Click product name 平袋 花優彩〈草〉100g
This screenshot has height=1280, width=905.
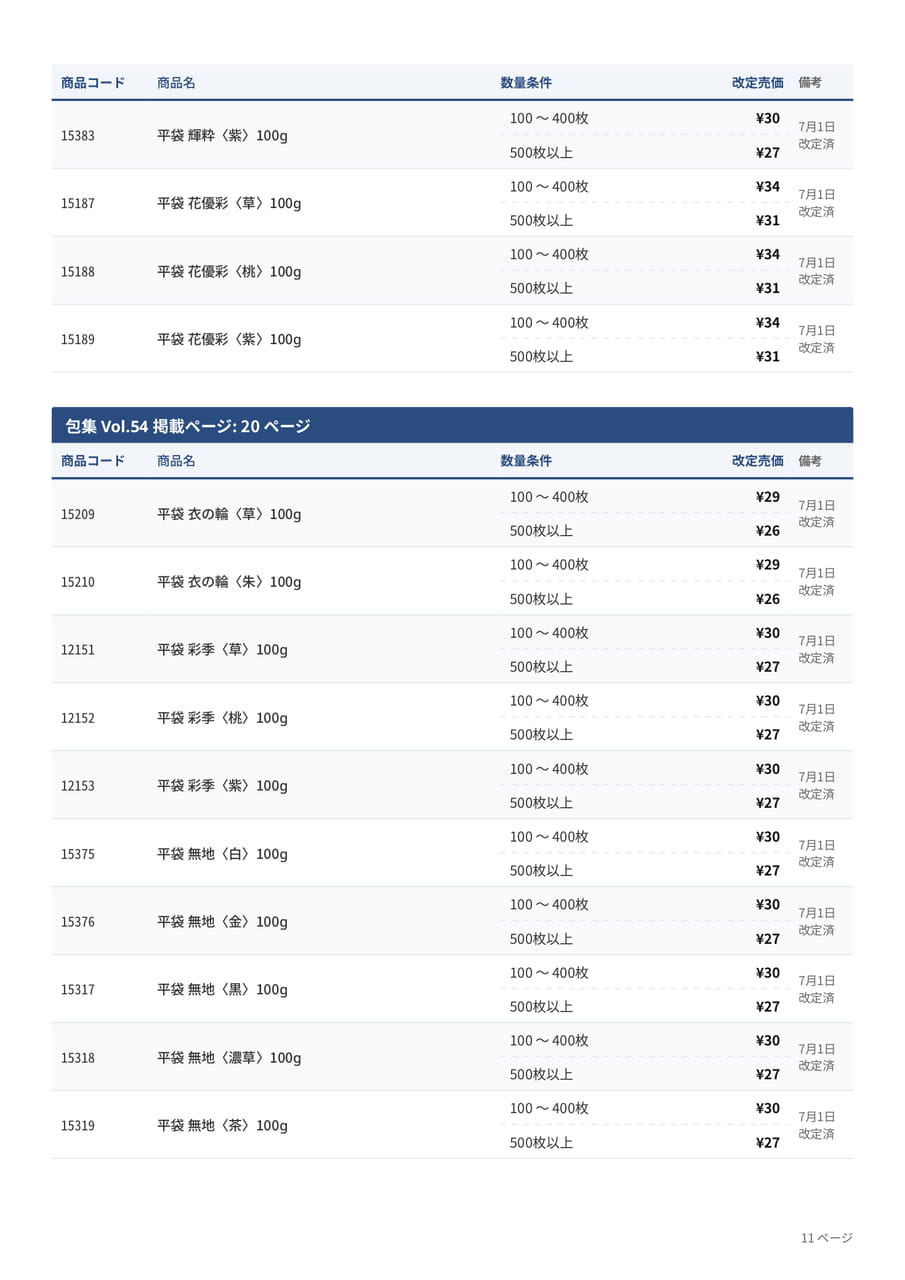[x=229, y=203]
